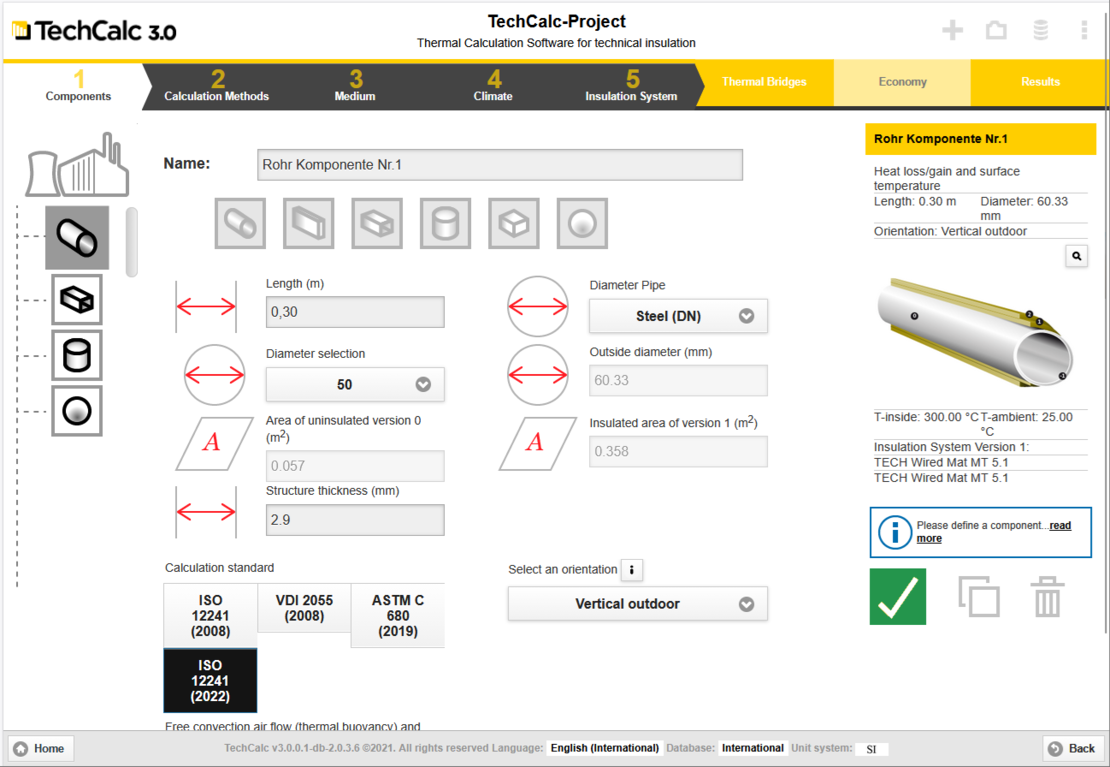Screen dimensions: 1110x767
Task: Choose the box duct shape icon
Action: point(377,224)
